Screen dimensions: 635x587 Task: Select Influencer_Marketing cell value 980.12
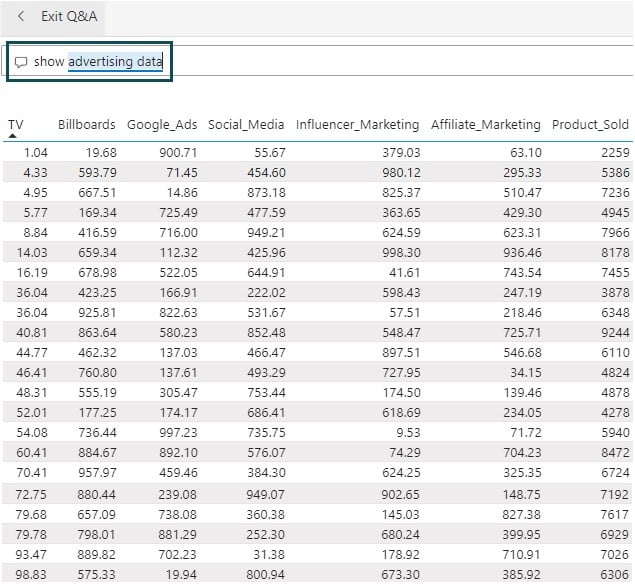(x=401, y=173)
